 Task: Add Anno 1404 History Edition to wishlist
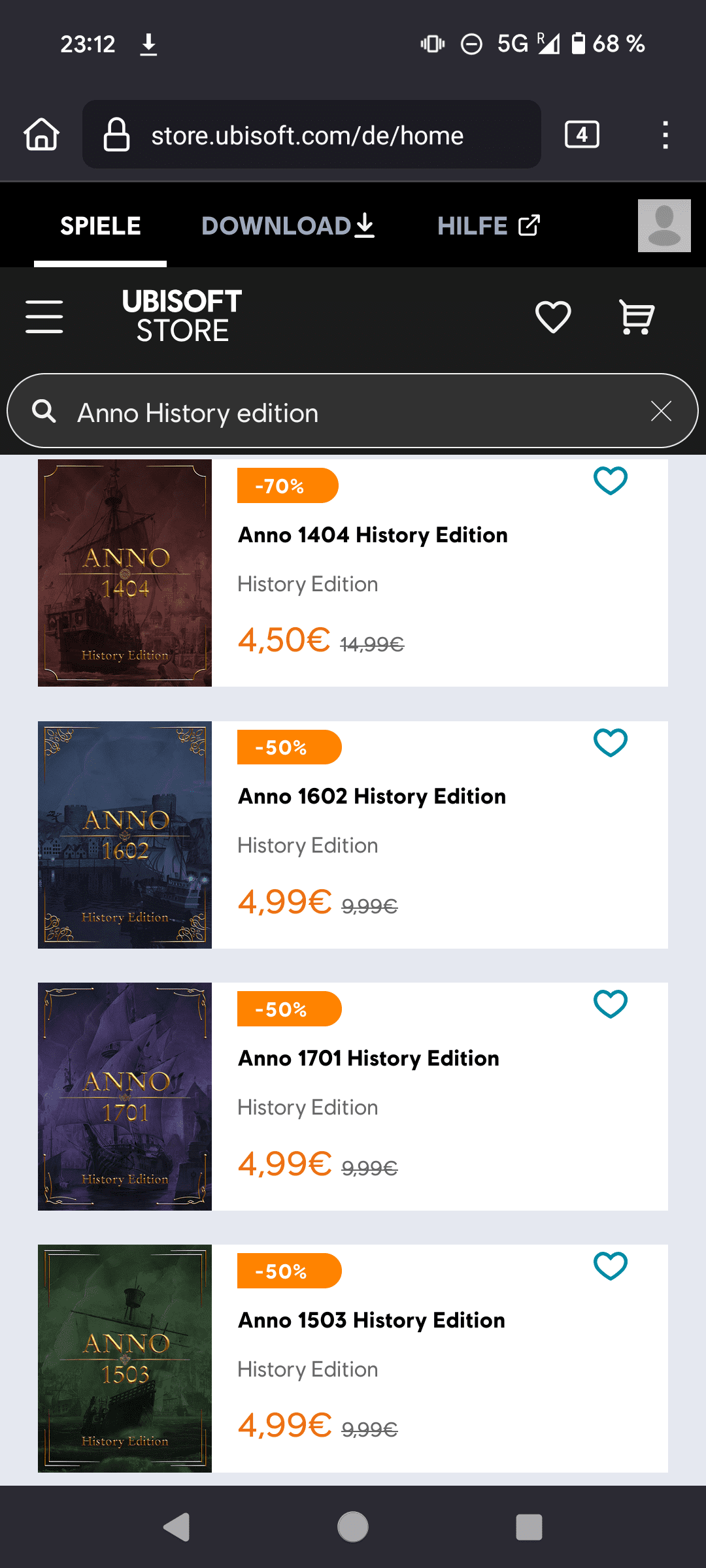coord(611,481)
